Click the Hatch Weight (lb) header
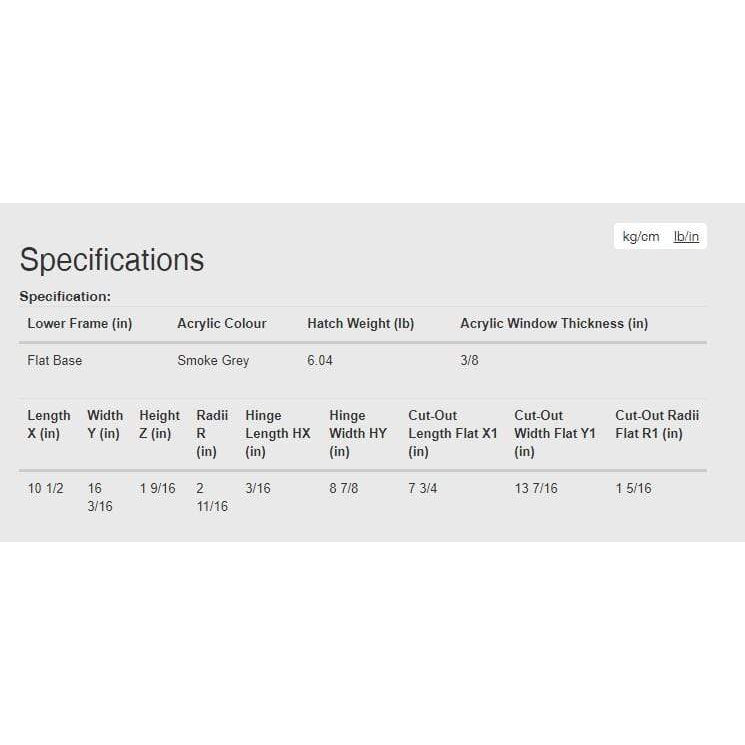The height and width of the screenshot is (745, 745). pos(360,323)
